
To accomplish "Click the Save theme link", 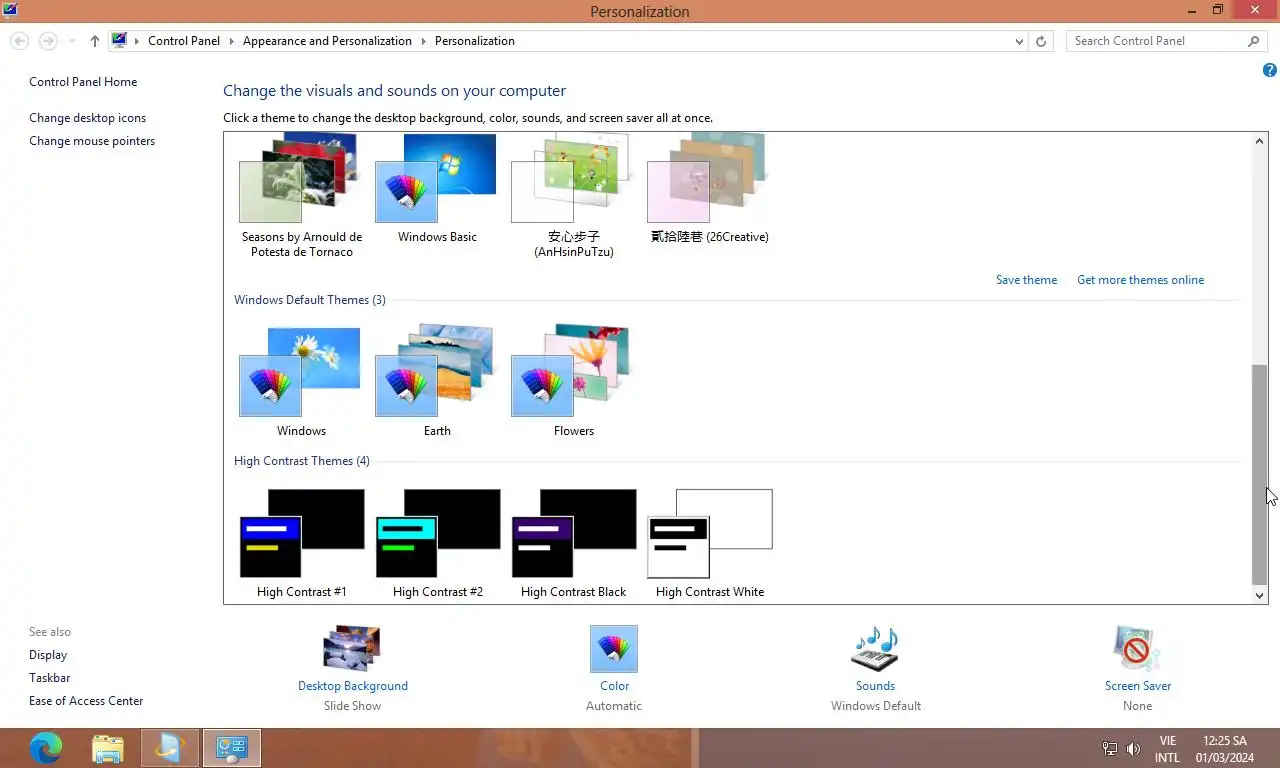I will point(1026,280).
